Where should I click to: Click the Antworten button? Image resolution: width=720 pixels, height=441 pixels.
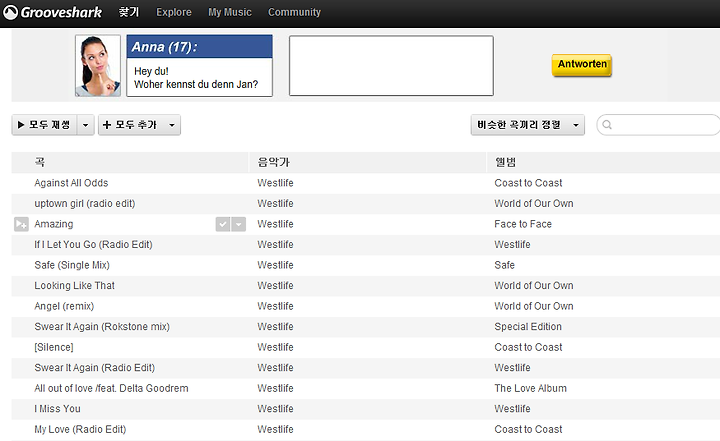point(582,64)
